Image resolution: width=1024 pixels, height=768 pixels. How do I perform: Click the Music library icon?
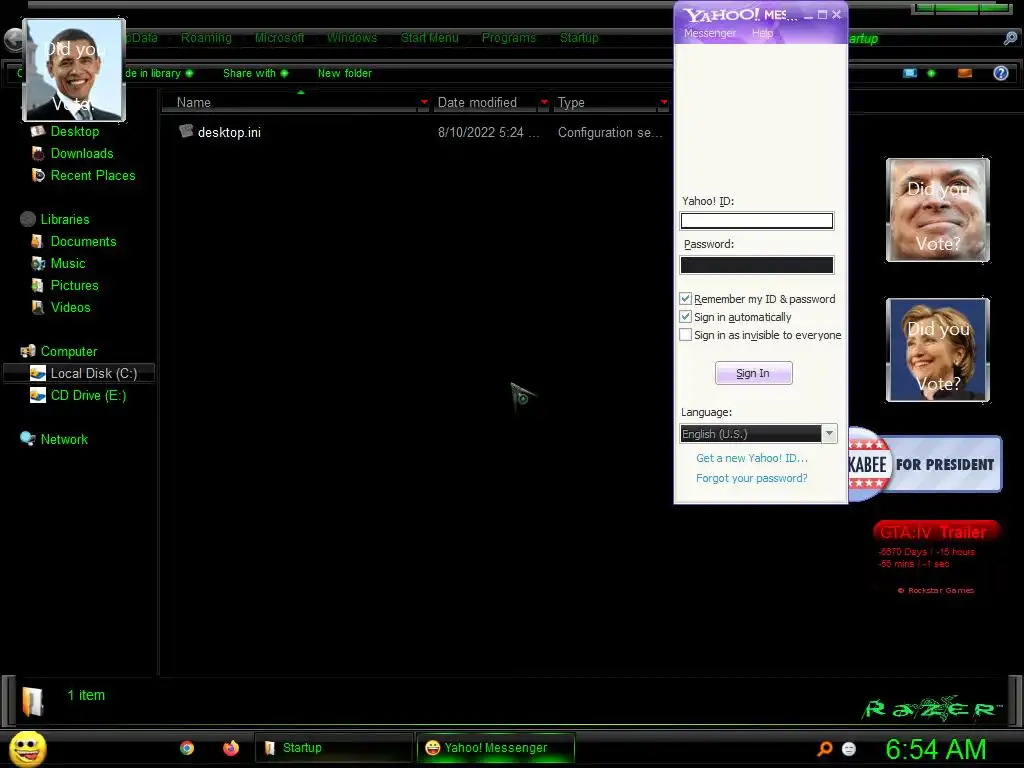click(38, 263)
